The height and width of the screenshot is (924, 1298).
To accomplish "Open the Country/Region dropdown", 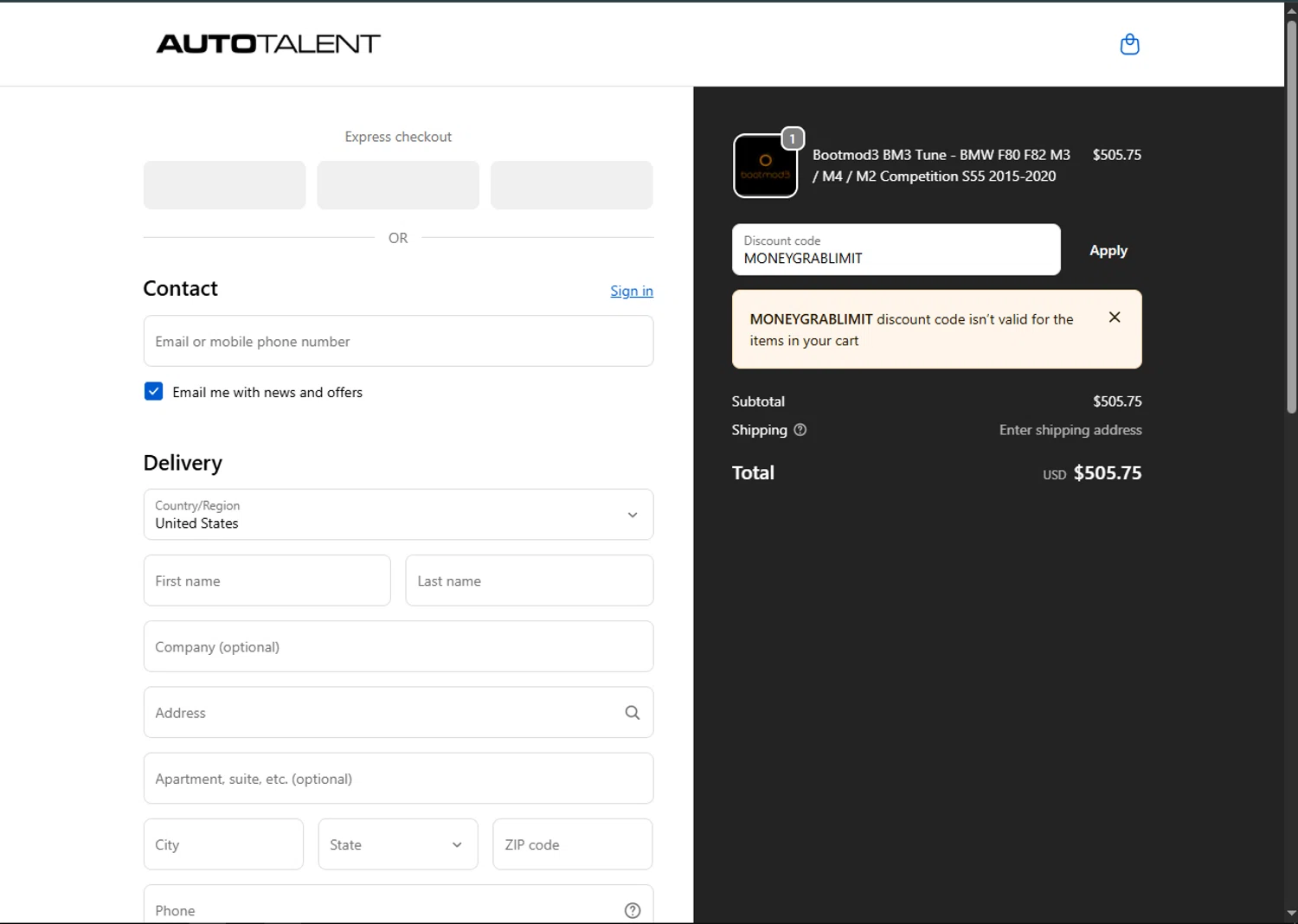I will tap(398, 515).
